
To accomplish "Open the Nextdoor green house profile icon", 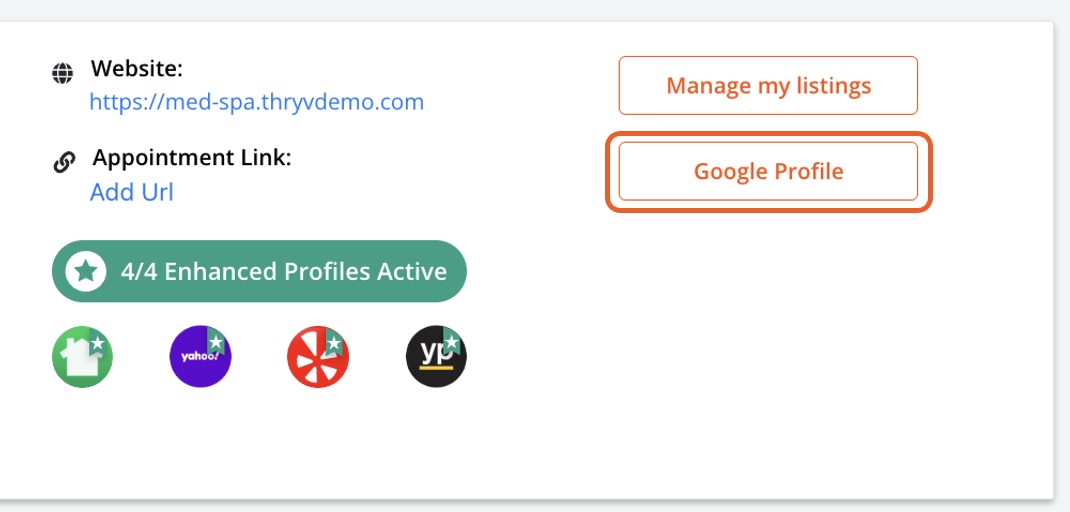I will tap(79, 359).
